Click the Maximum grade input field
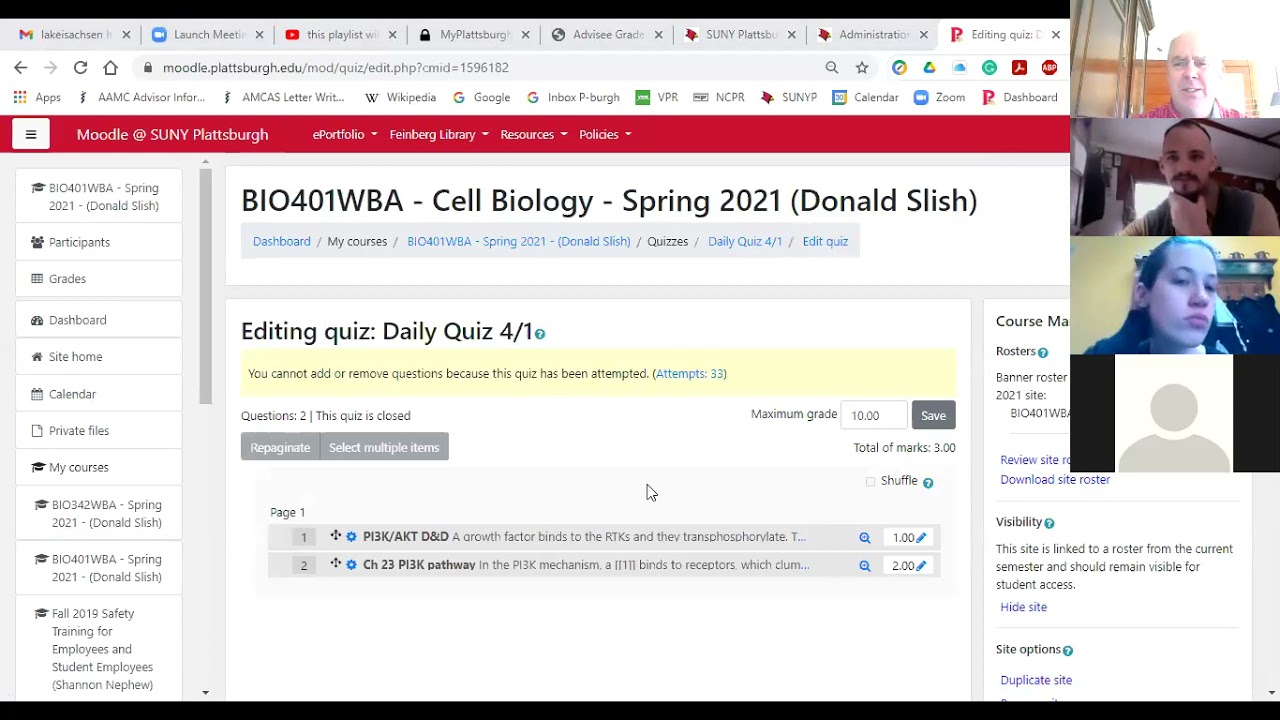1280x720 pixels. click(x=874, y=415)
